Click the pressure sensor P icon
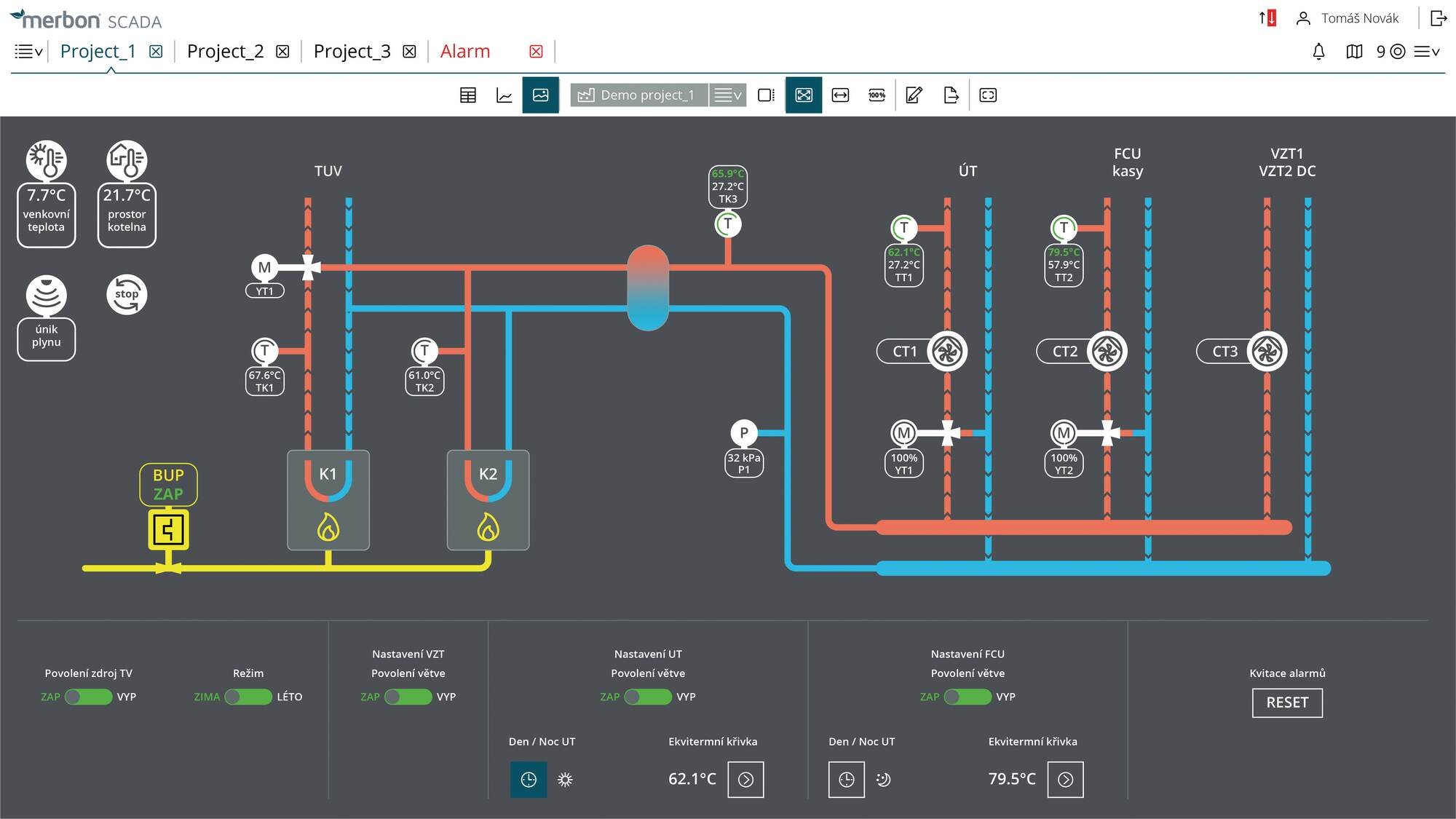This screenshot has width=1456, height=819. point(744,433)
